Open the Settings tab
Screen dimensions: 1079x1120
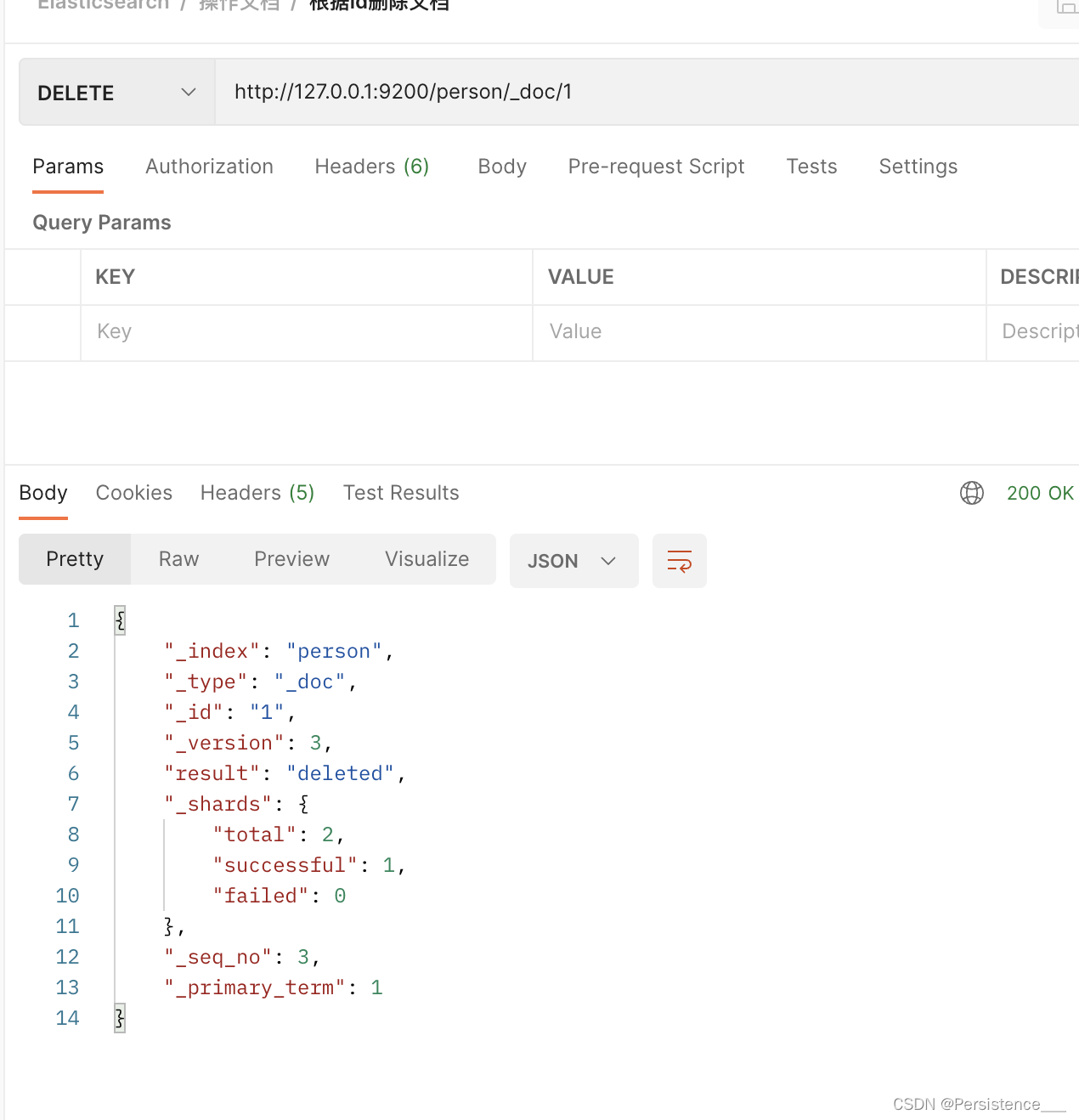pos(918,167)
